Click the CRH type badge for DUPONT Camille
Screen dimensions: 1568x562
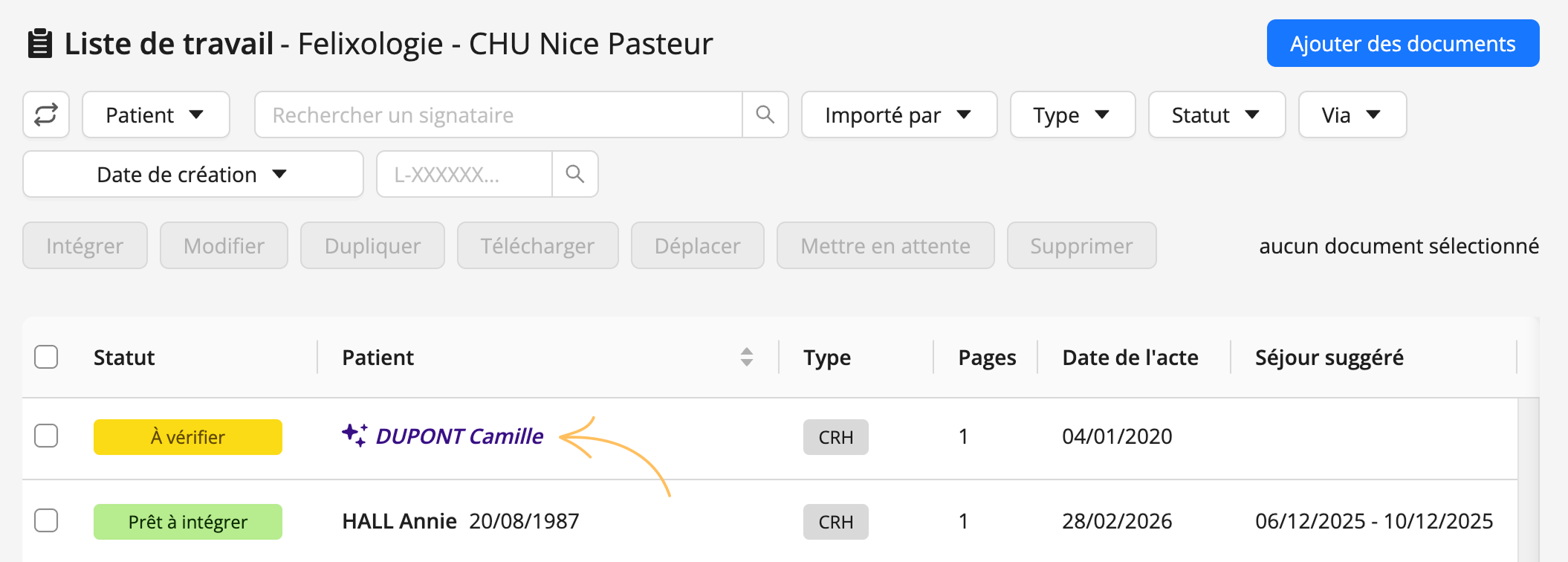click(835, 437)
